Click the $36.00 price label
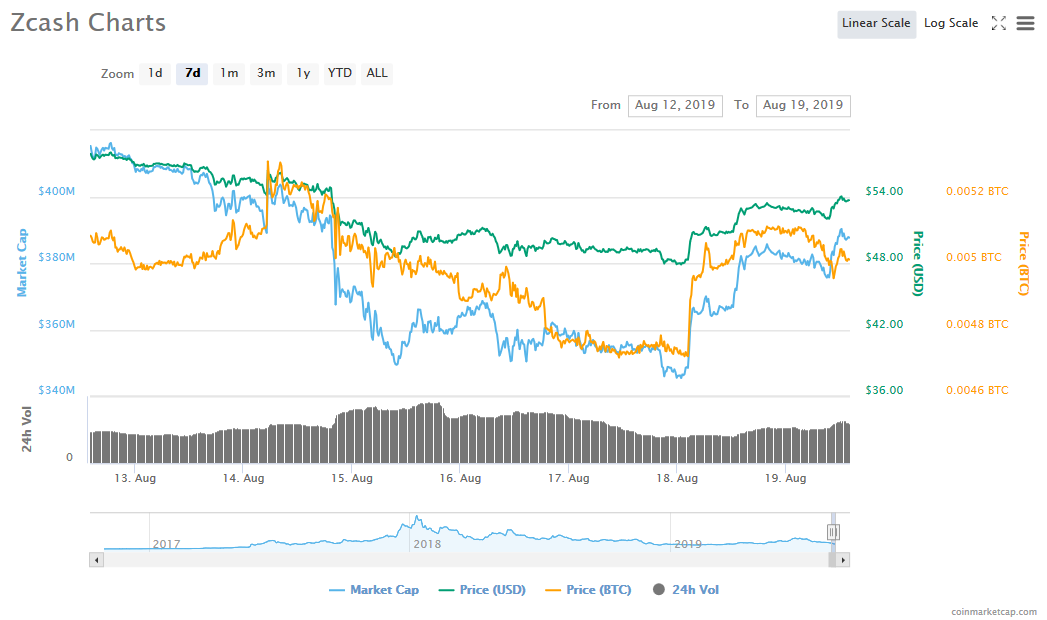This screenshot has width=1047, height=620. 884,390
